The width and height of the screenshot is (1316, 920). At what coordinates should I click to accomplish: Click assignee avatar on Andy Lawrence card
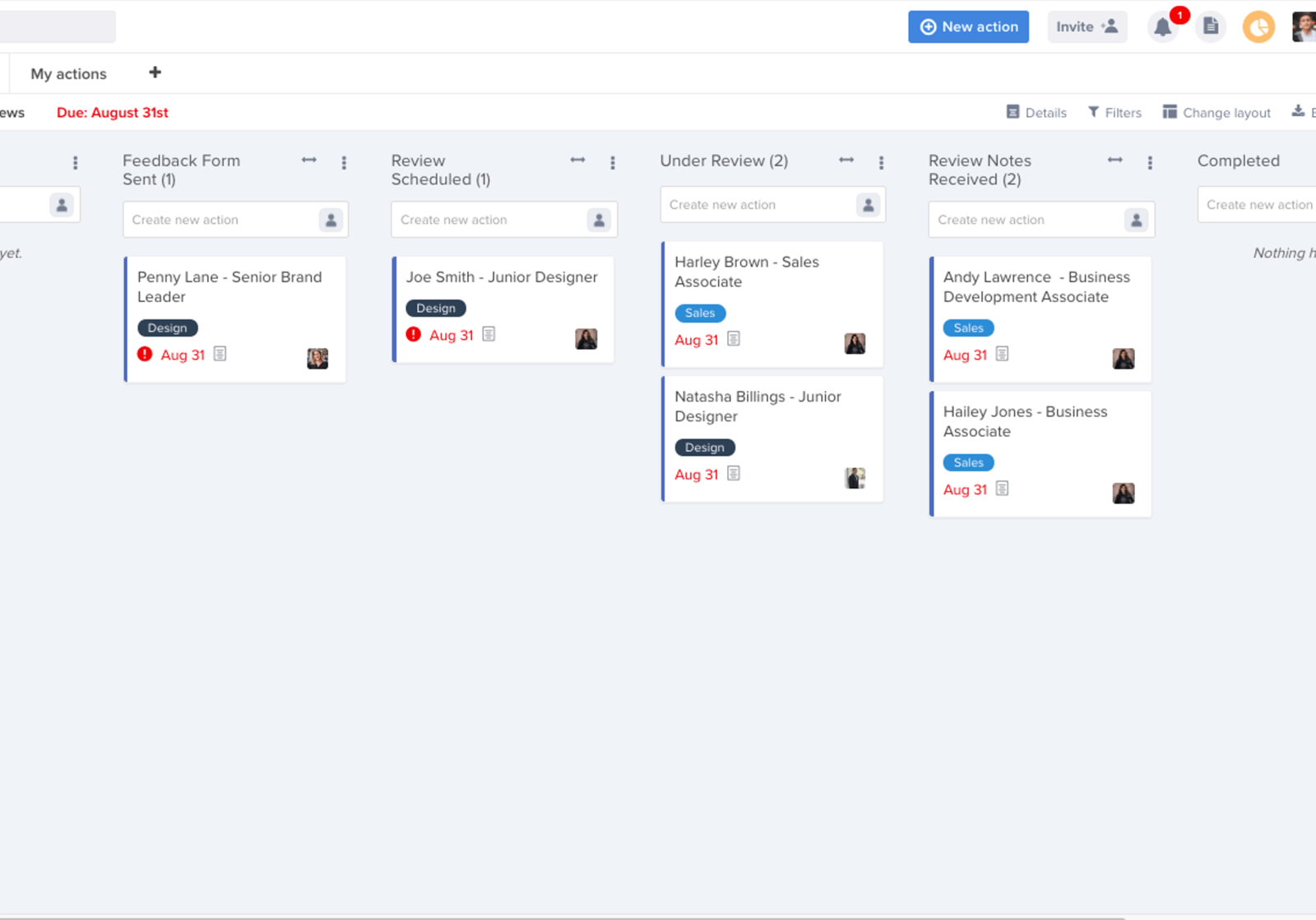coord(1124,358)
